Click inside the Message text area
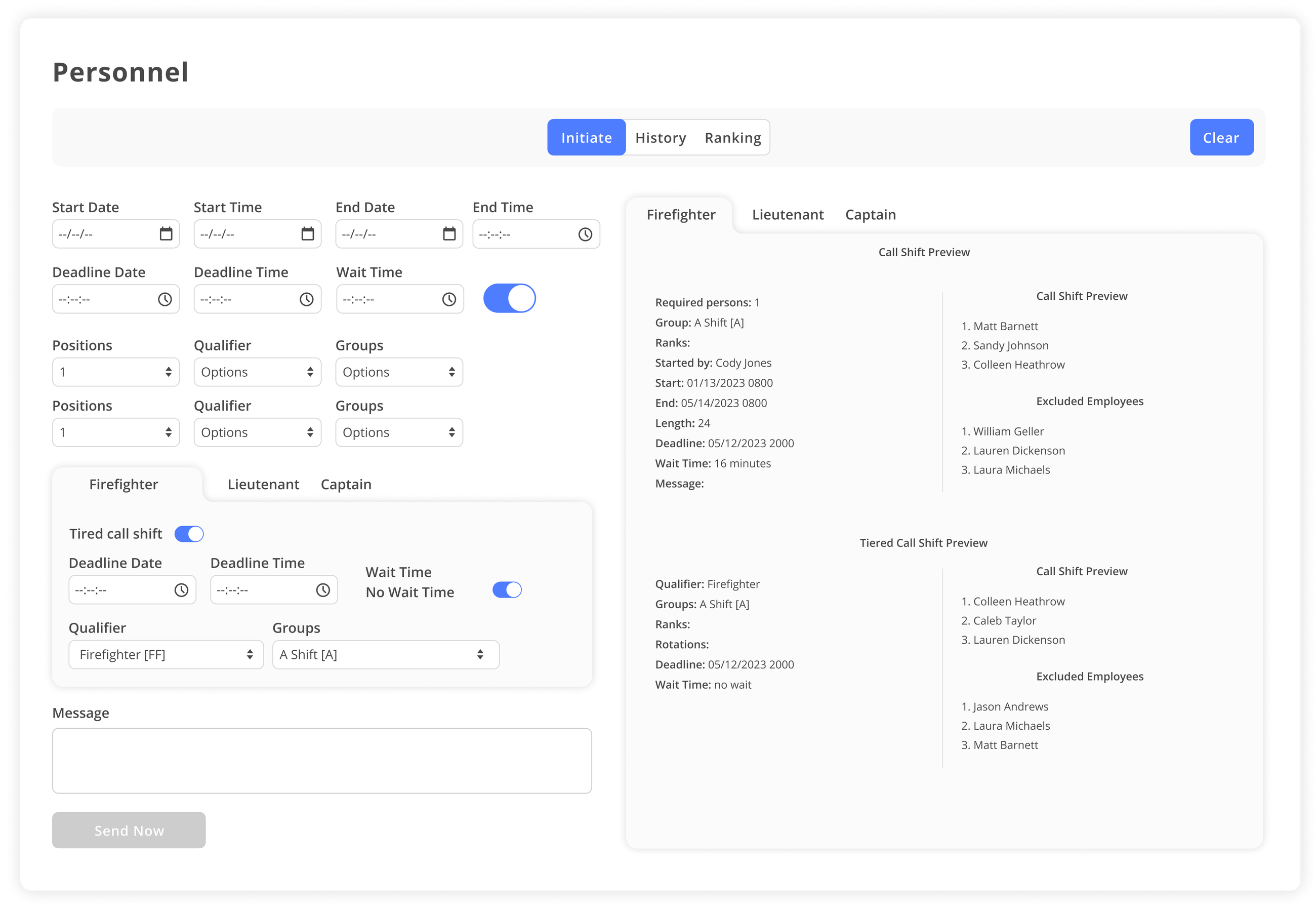The image size is (1316, 909). [321, 760]
